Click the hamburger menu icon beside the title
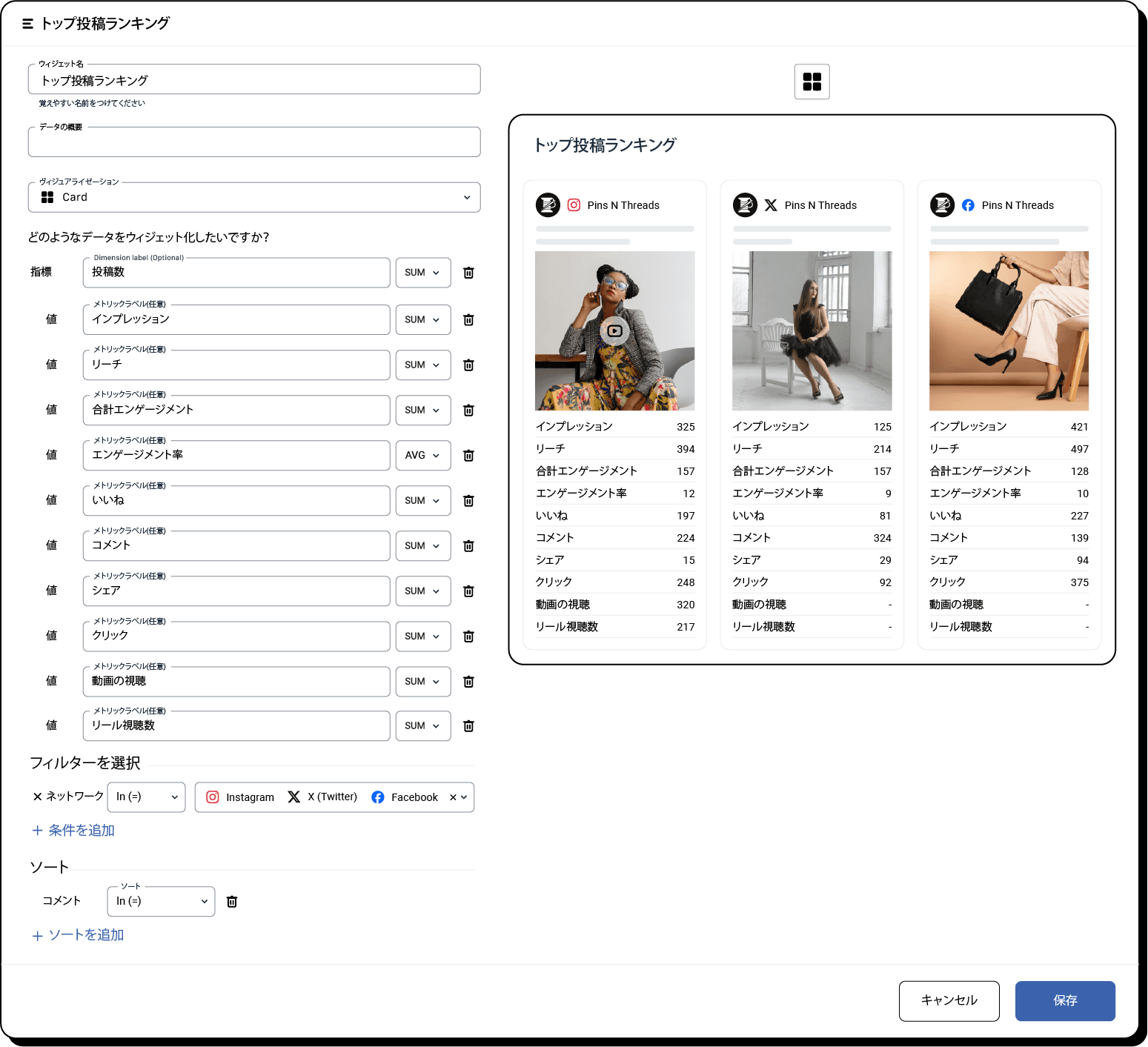Screen dimensions: 1148x1047 coord(27,24)
